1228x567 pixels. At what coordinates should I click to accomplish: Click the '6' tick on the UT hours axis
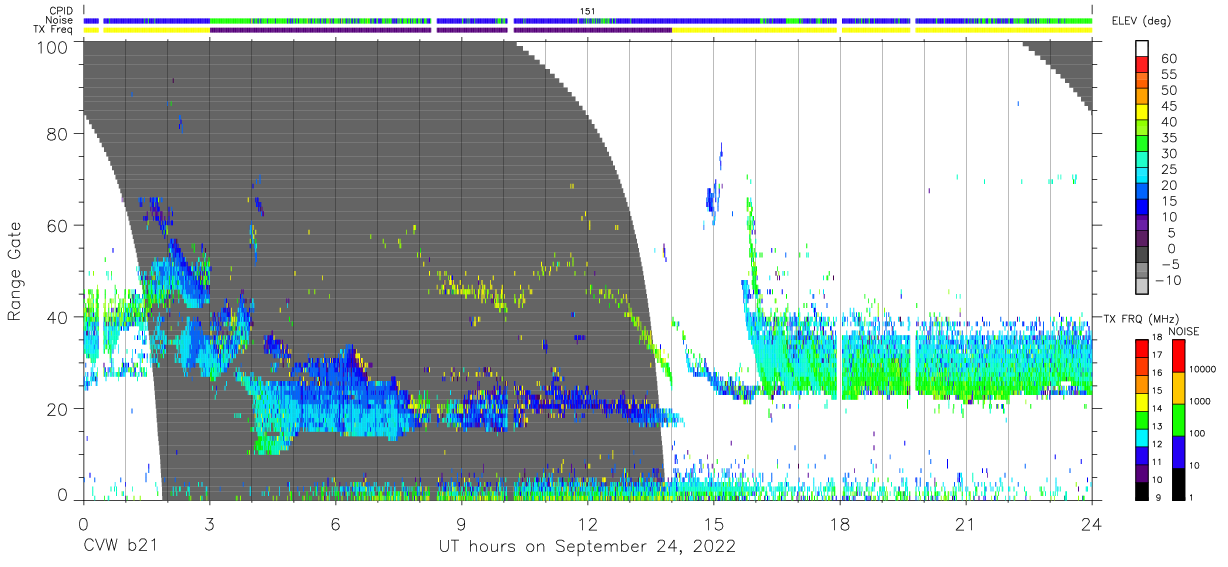point(336,524)
